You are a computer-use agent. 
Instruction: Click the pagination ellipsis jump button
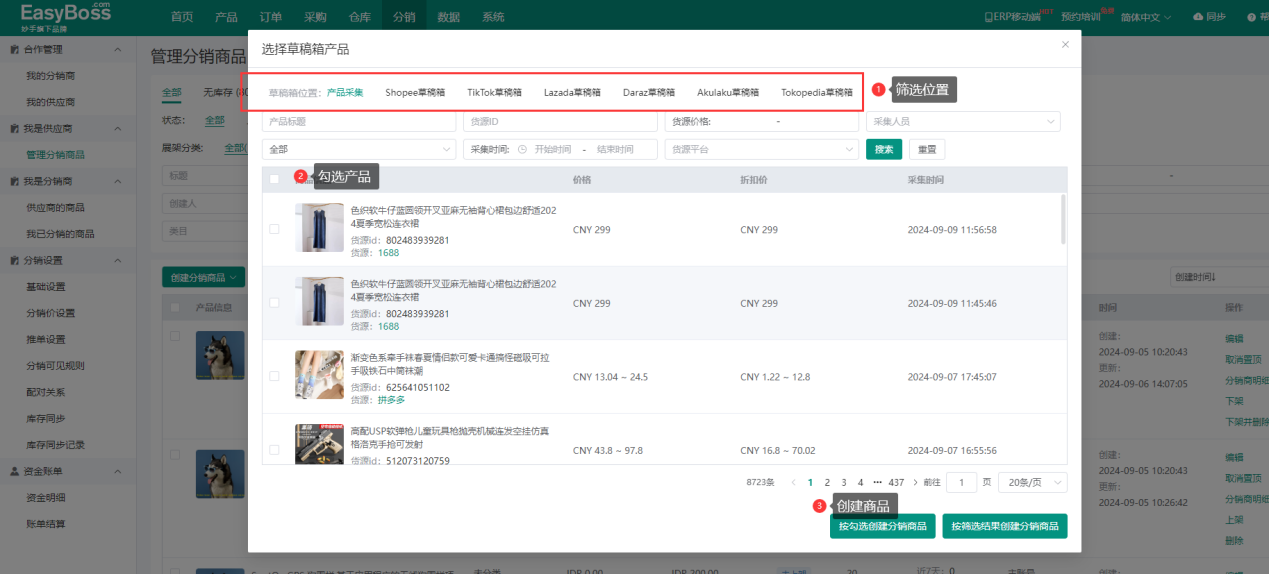point(877,482)
